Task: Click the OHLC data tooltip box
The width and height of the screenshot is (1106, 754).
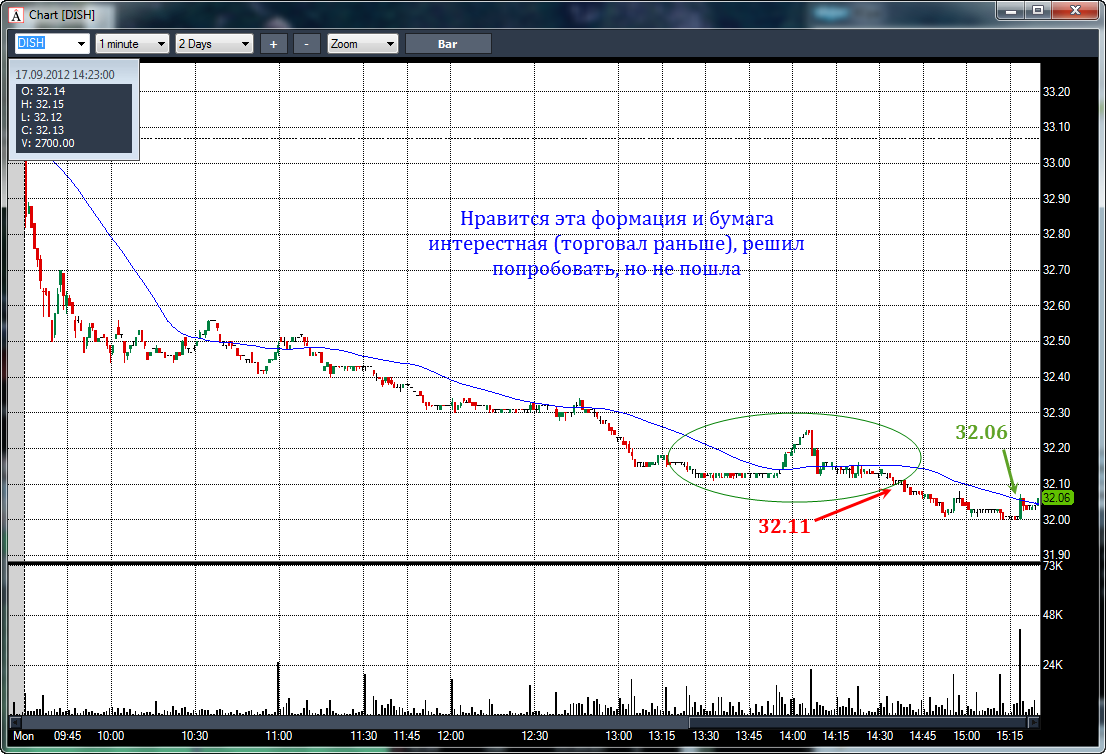Action: [x=73, y=110]
